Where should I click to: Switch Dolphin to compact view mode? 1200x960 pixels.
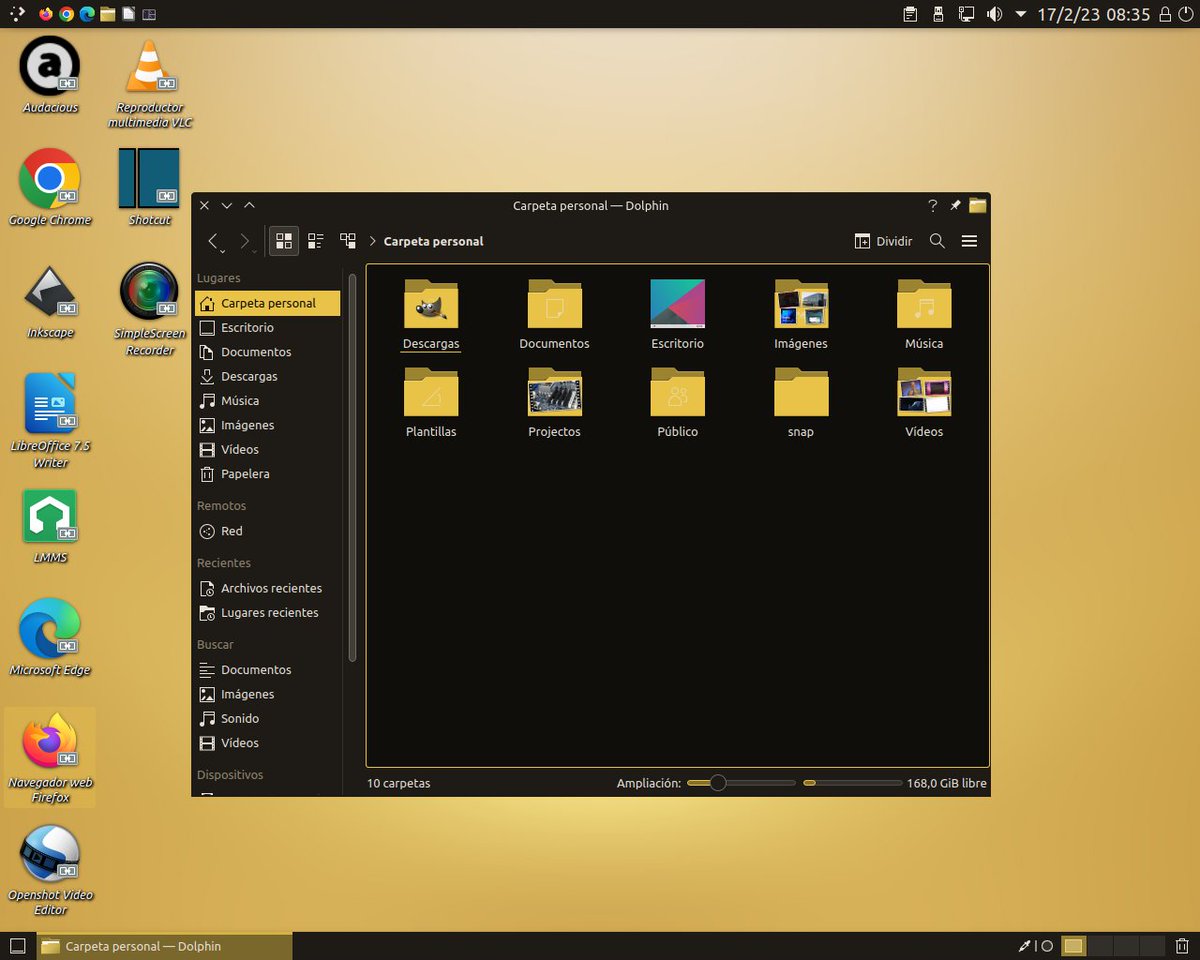tap(316, 241)
